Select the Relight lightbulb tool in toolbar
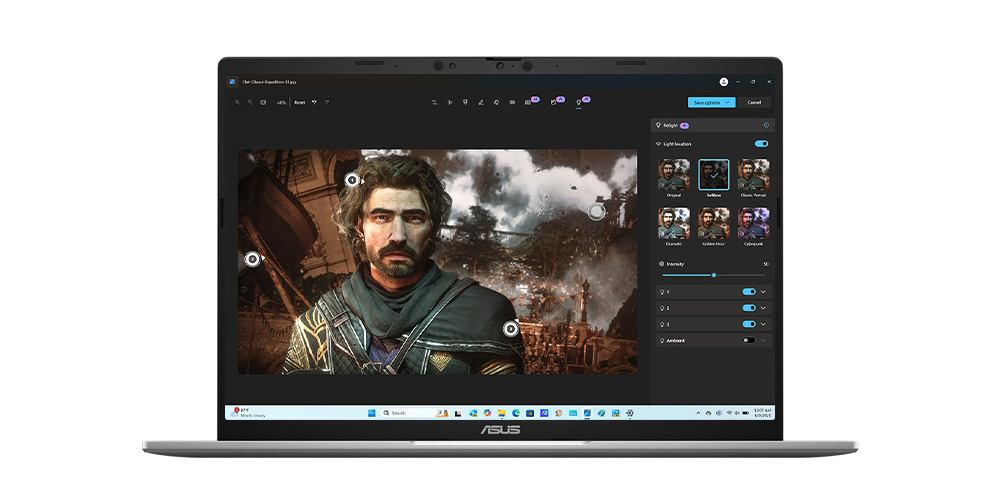Viewport: 1000px width, 500px height. [578, 102]
